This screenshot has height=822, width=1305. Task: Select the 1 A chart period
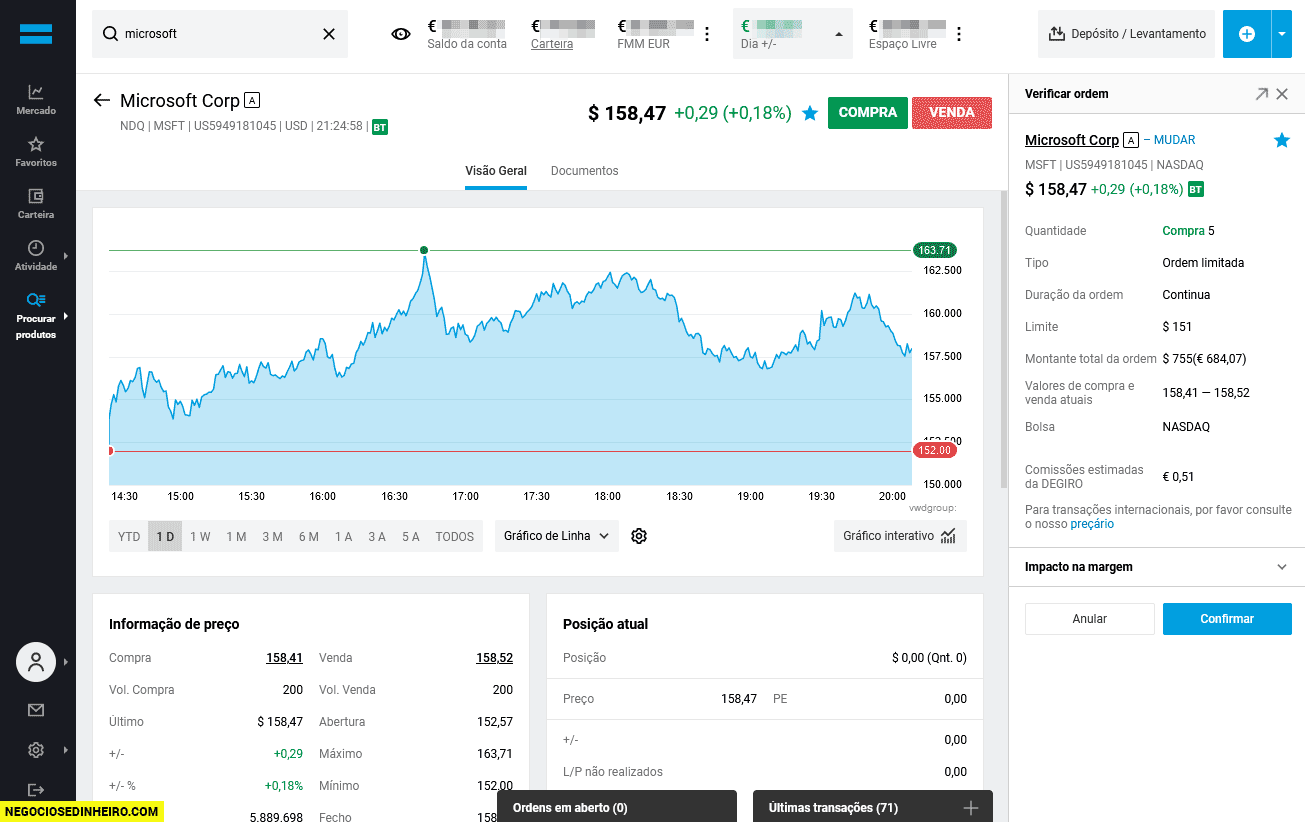(343, 536)
